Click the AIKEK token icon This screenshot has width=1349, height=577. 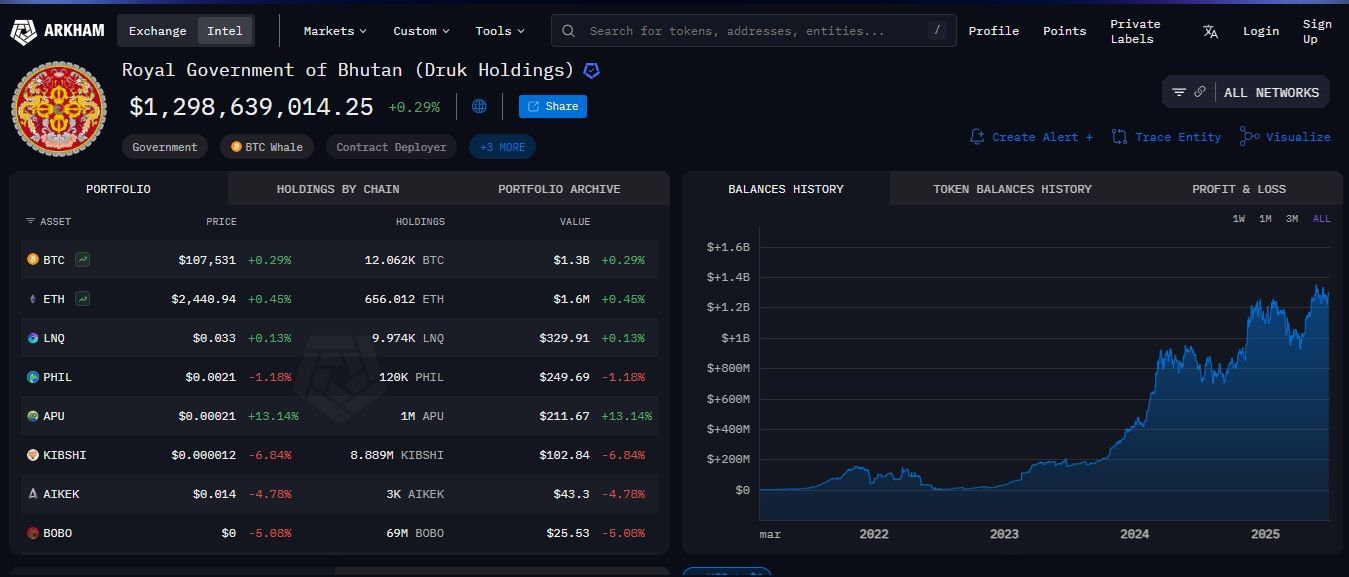click(33, 494)
